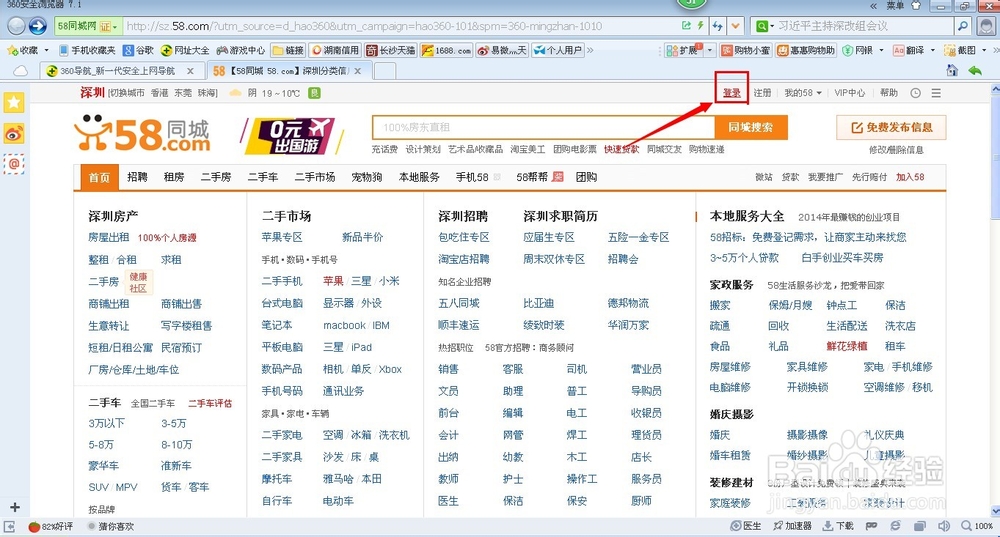Image resolution: width=1000 pixels, height=537 pixels.
Task: Open the 购物小蜜 extension
Action: click(746, 50)
